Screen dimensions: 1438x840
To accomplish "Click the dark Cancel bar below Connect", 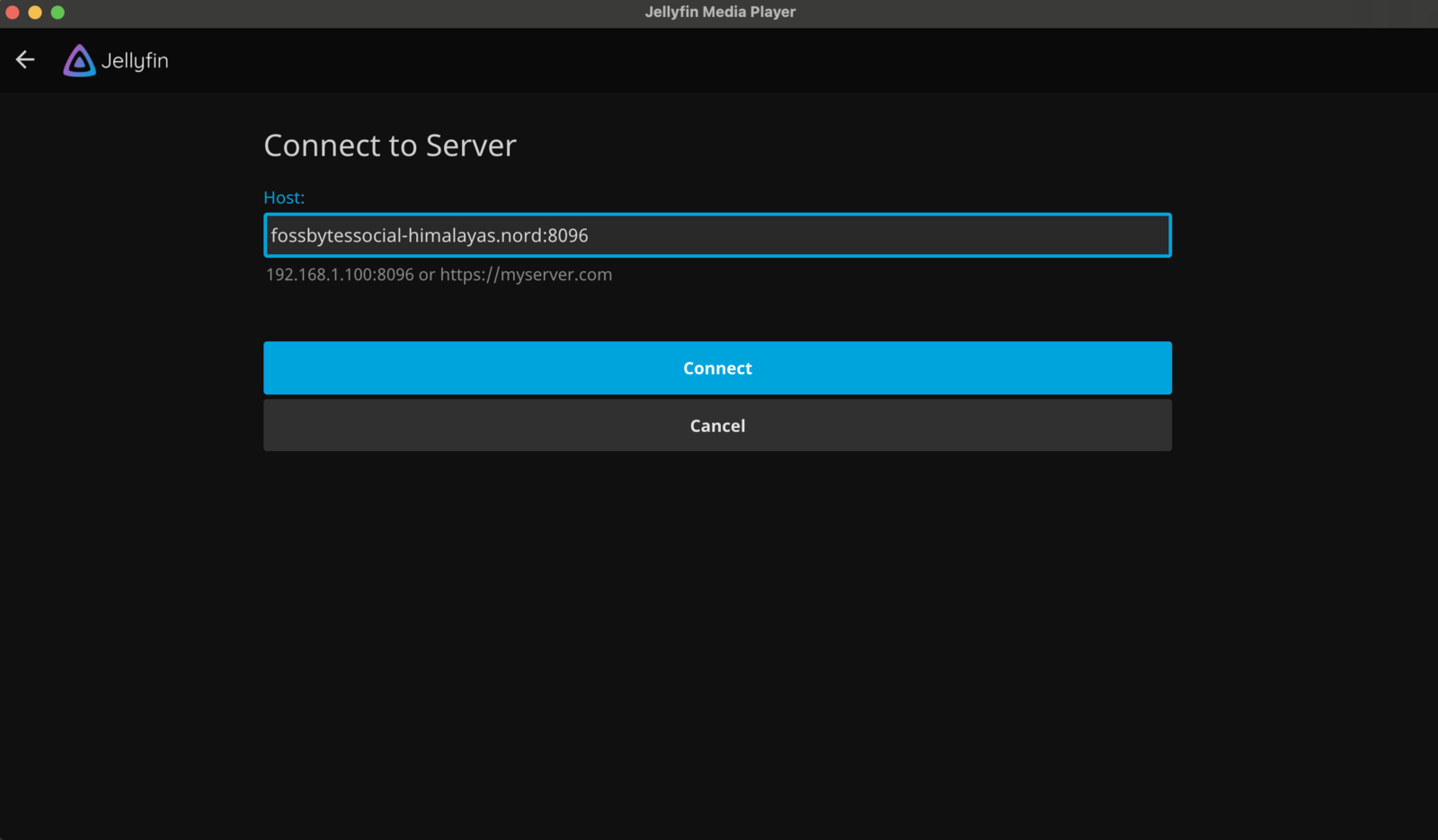I will [716, 425].
